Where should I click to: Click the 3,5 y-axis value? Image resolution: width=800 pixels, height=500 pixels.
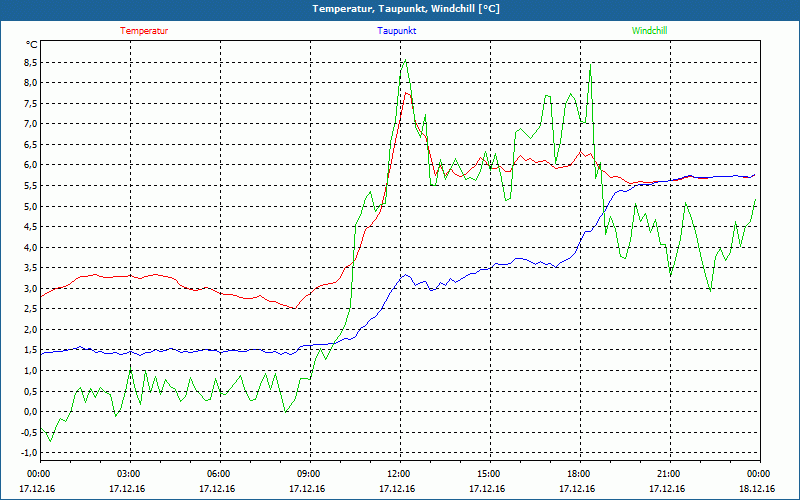click(x=31, y=268)
